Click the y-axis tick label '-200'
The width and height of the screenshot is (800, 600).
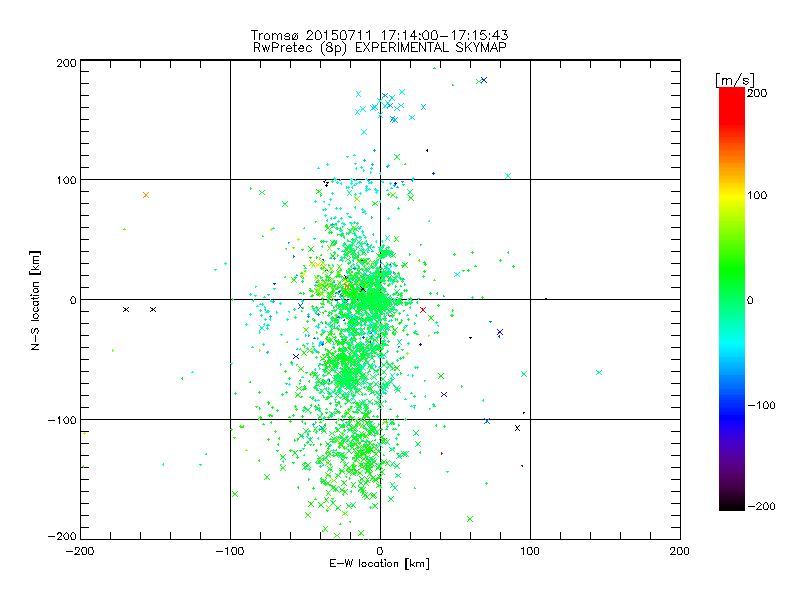62,536
